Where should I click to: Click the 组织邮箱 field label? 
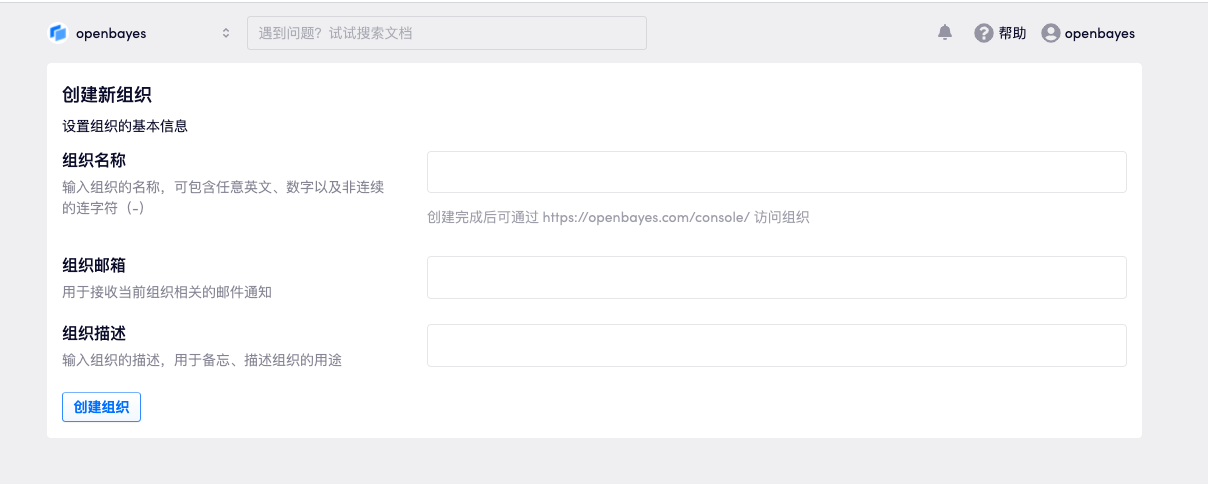click(x=94, y=265)
